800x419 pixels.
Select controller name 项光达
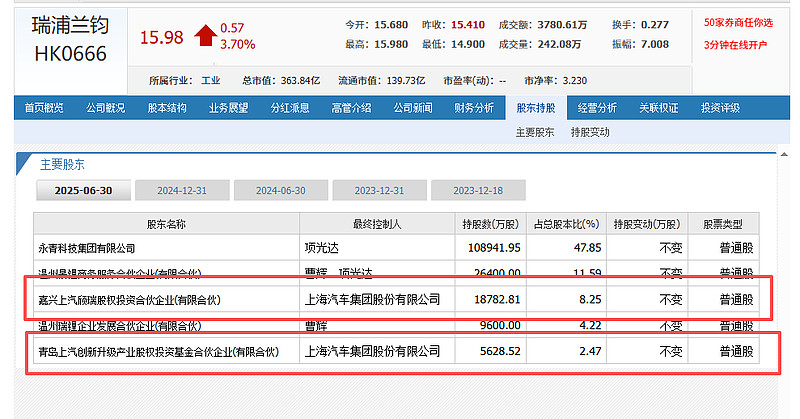tap(321, 248)
